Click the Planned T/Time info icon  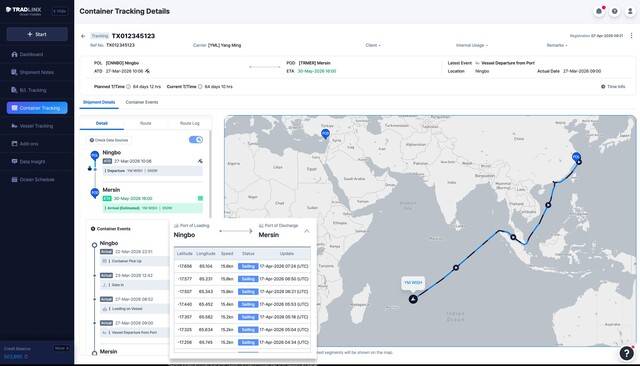128,87
